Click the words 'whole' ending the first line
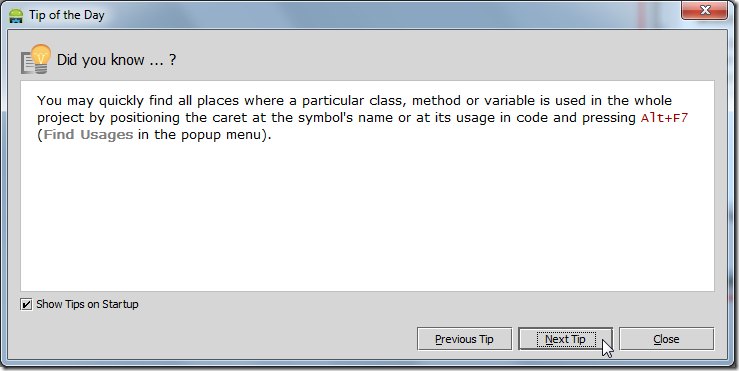Image resolution: width=739 pixels, height=371 pixels. coord(653,100)
